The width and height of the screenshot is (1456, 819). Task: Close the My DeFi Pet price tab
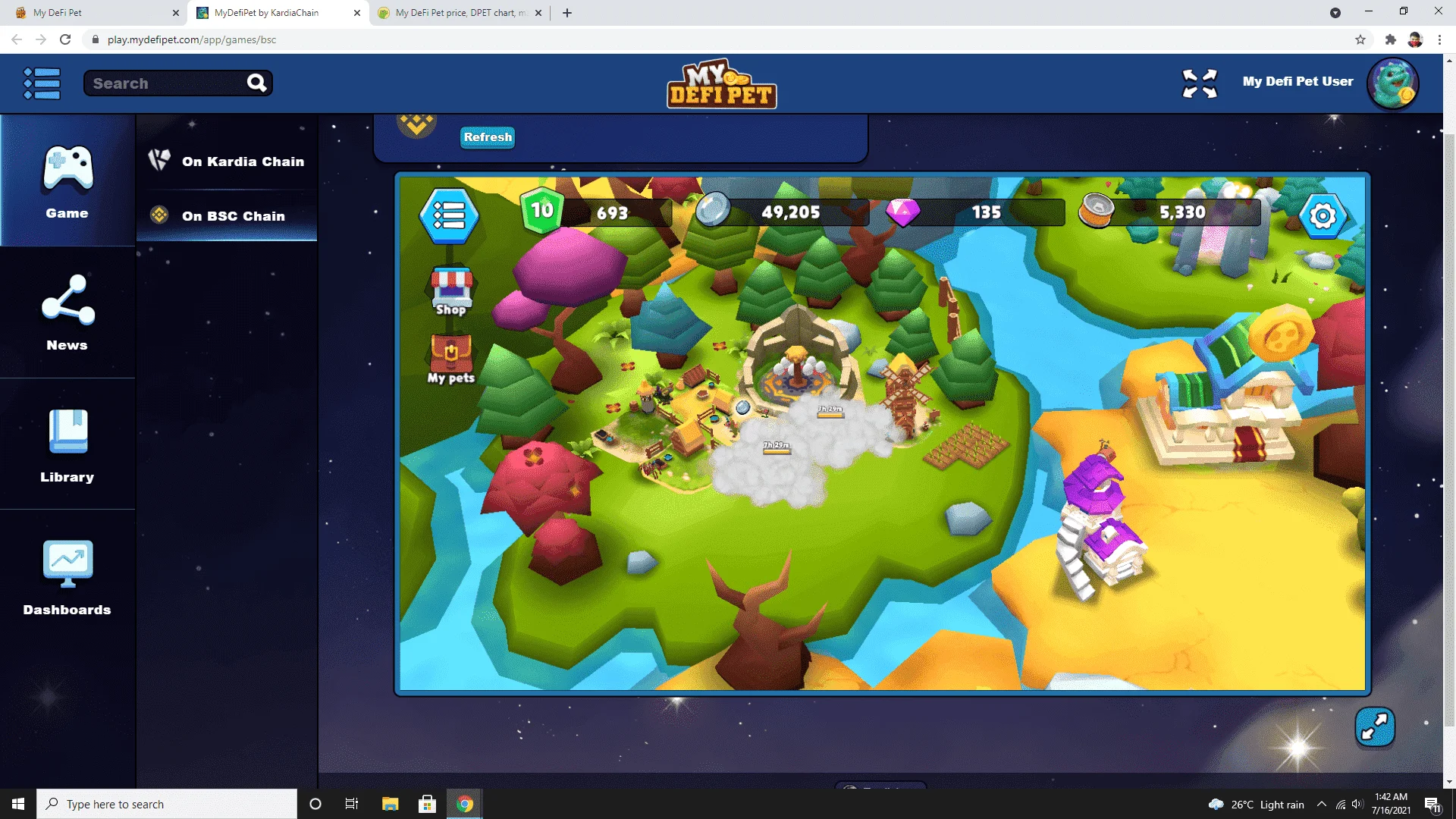pyautogui.click(x=538, y=13)
